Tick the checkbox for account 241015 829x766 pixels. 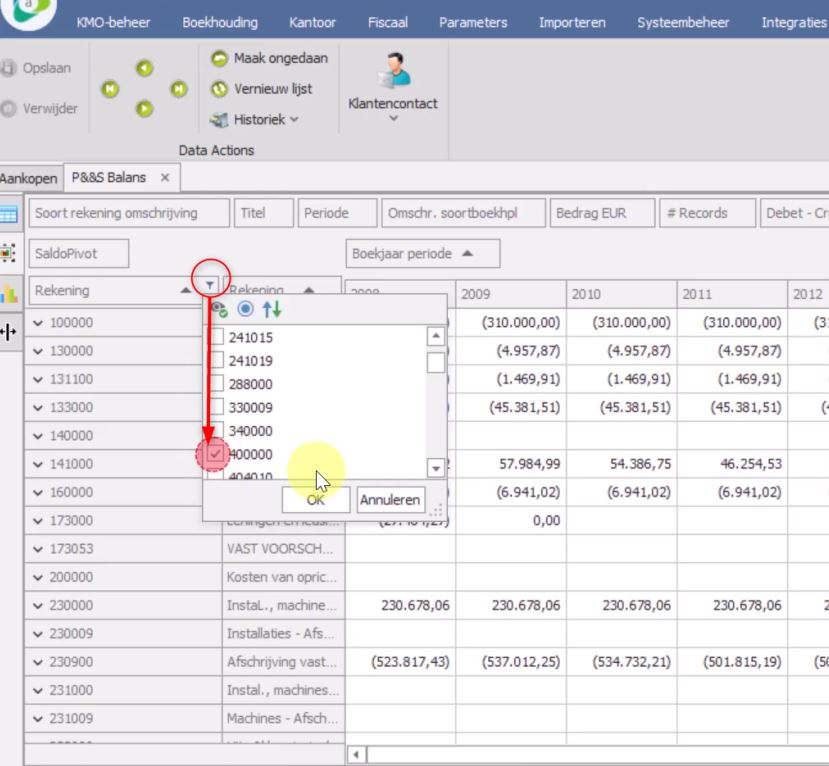tap(217, 337)
